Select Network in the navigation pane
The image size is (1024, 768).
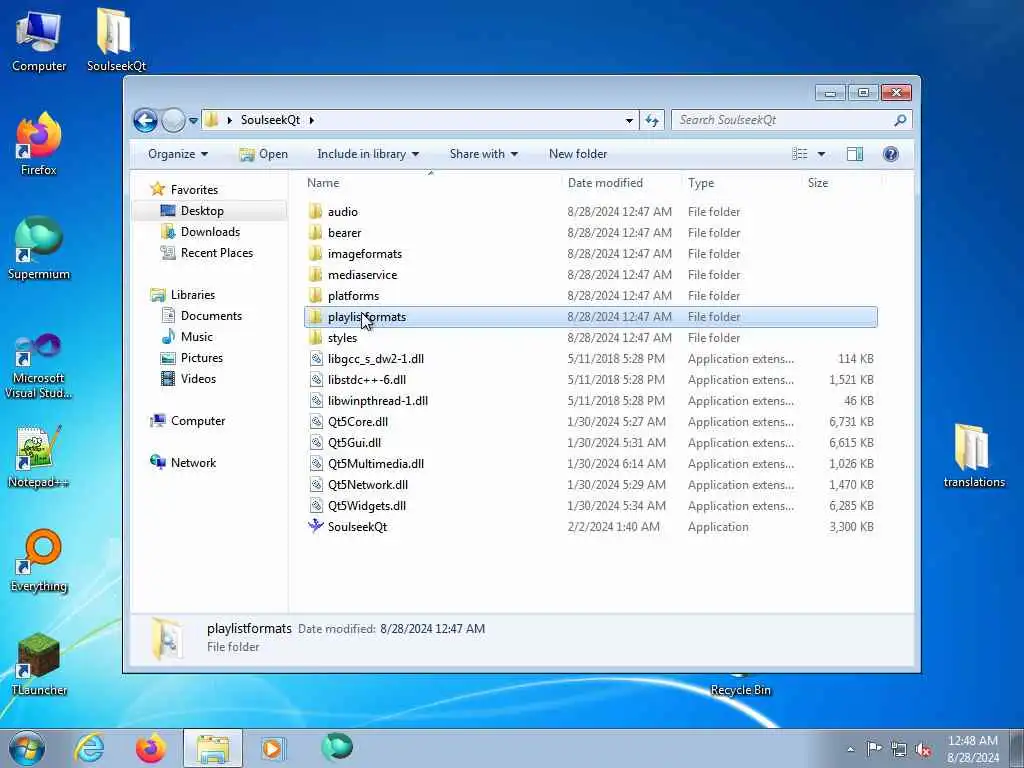pyautogui.click(x=193, y=463)
